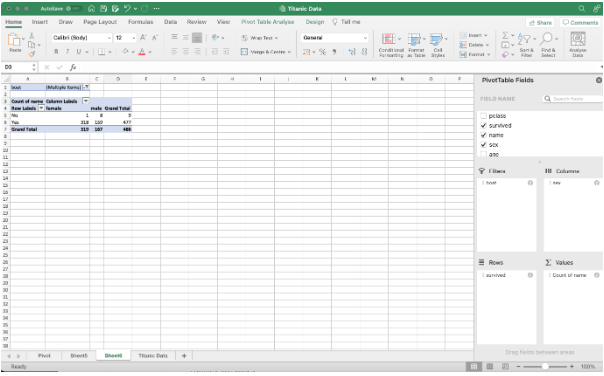Screen dimensions: 604x376
Task: Open Conditional Formatting
Action: pos(391,45)
